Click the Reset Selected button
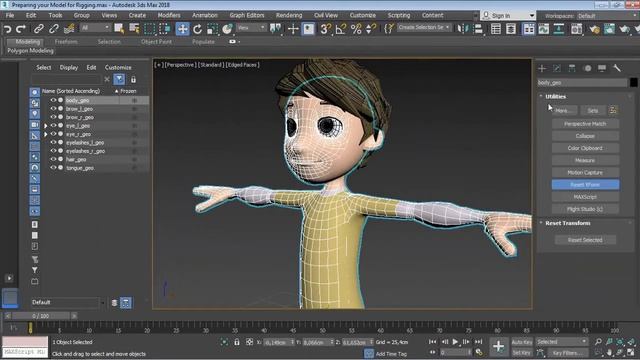This screenshot has width=640, height=360. click(x=585, y=240)
